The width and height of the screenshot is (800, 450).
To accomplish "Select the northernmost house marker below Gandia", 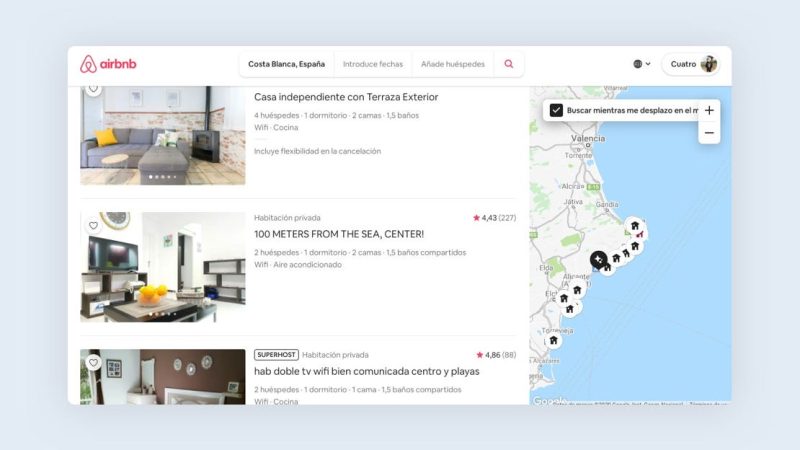I will 635,226.
